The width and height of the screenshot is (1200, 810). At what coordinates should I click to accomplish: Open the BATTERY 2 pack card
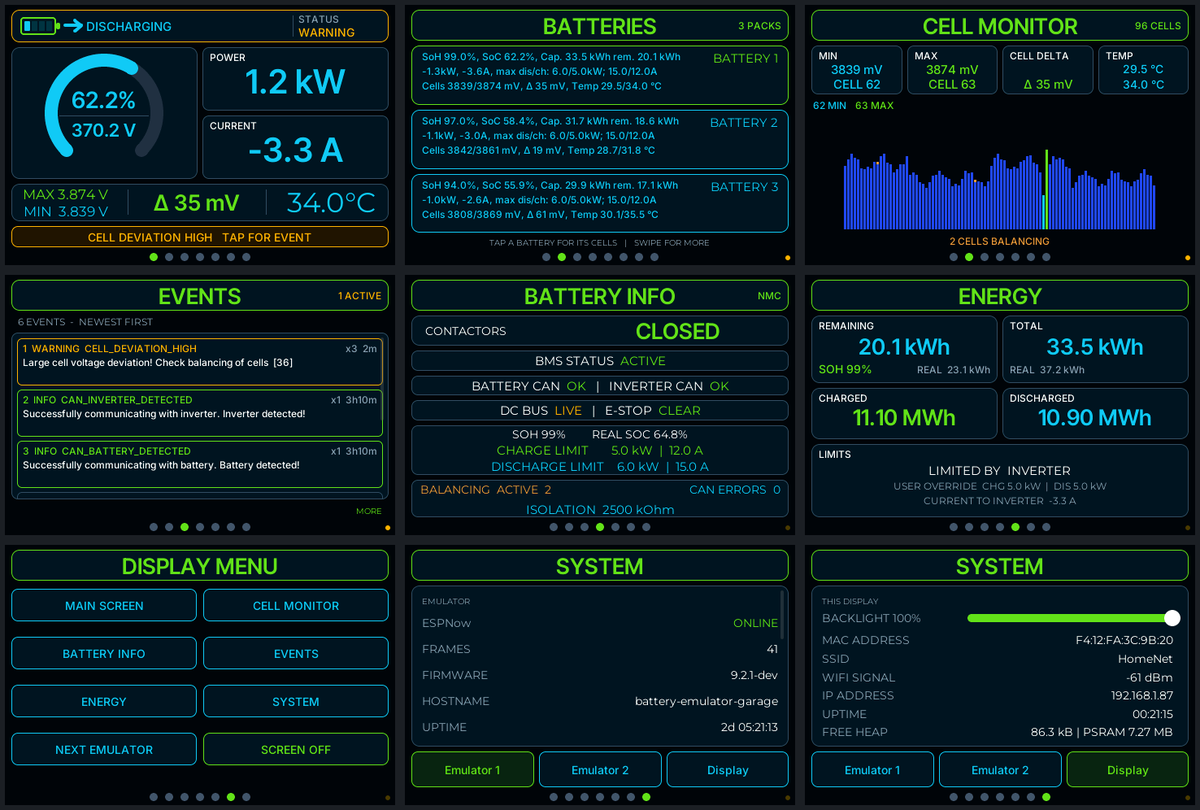tap(600, 139)
